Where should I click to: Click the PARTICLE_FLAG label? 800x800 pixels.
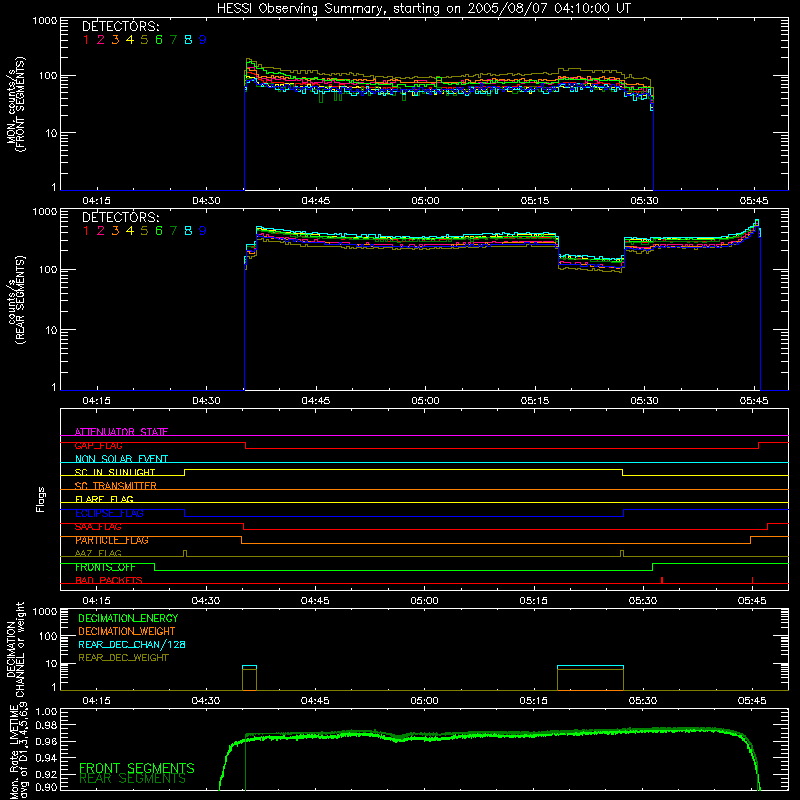pyautogui.click(x=112, y=540)
